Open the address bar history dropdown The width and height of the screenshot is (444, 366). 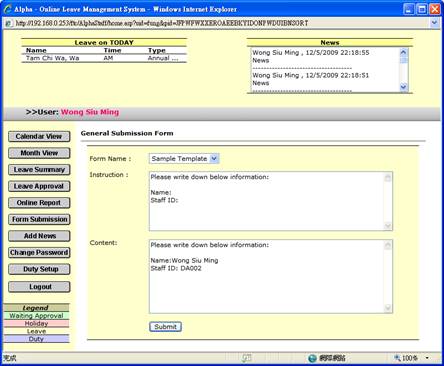434,23
